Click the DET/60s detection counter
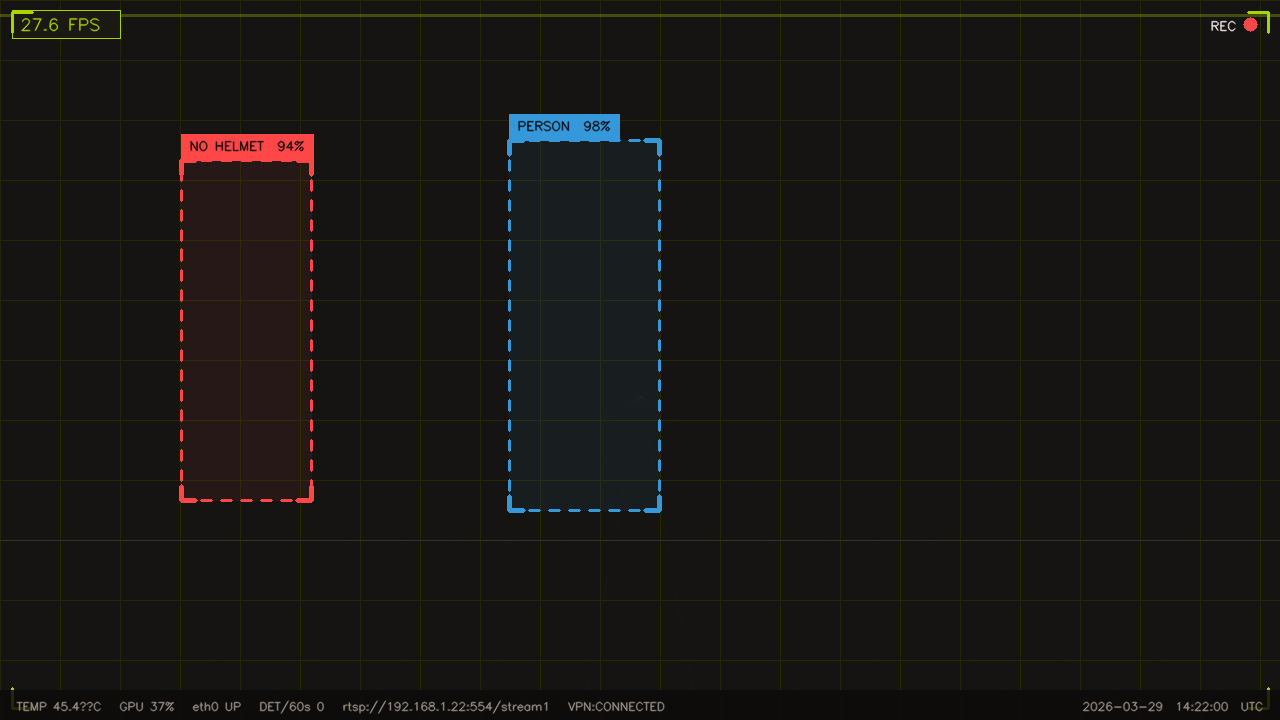Viewport: 1280px width, 720px height. point(291,706)
